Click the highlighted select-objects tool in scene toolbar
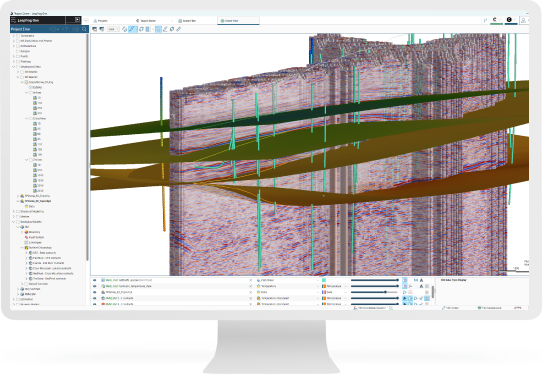The height and width of the screenshot is (375, 543). [x=158, y=29]
